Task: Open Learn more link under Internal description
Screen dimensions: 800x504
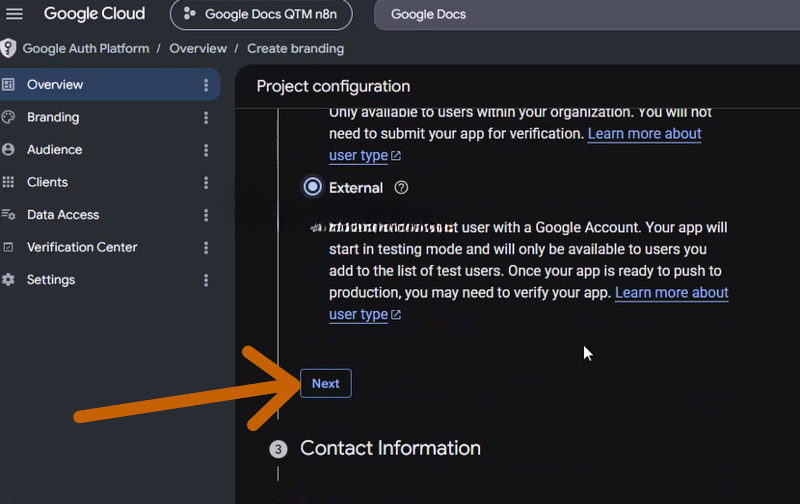Action: point(644,134)
